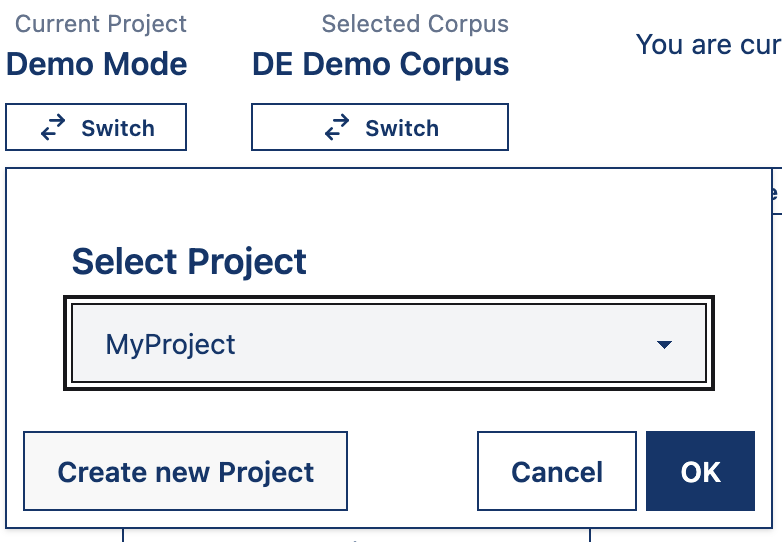Click the Current Project label
782x542 pixels.
[101, 24]
